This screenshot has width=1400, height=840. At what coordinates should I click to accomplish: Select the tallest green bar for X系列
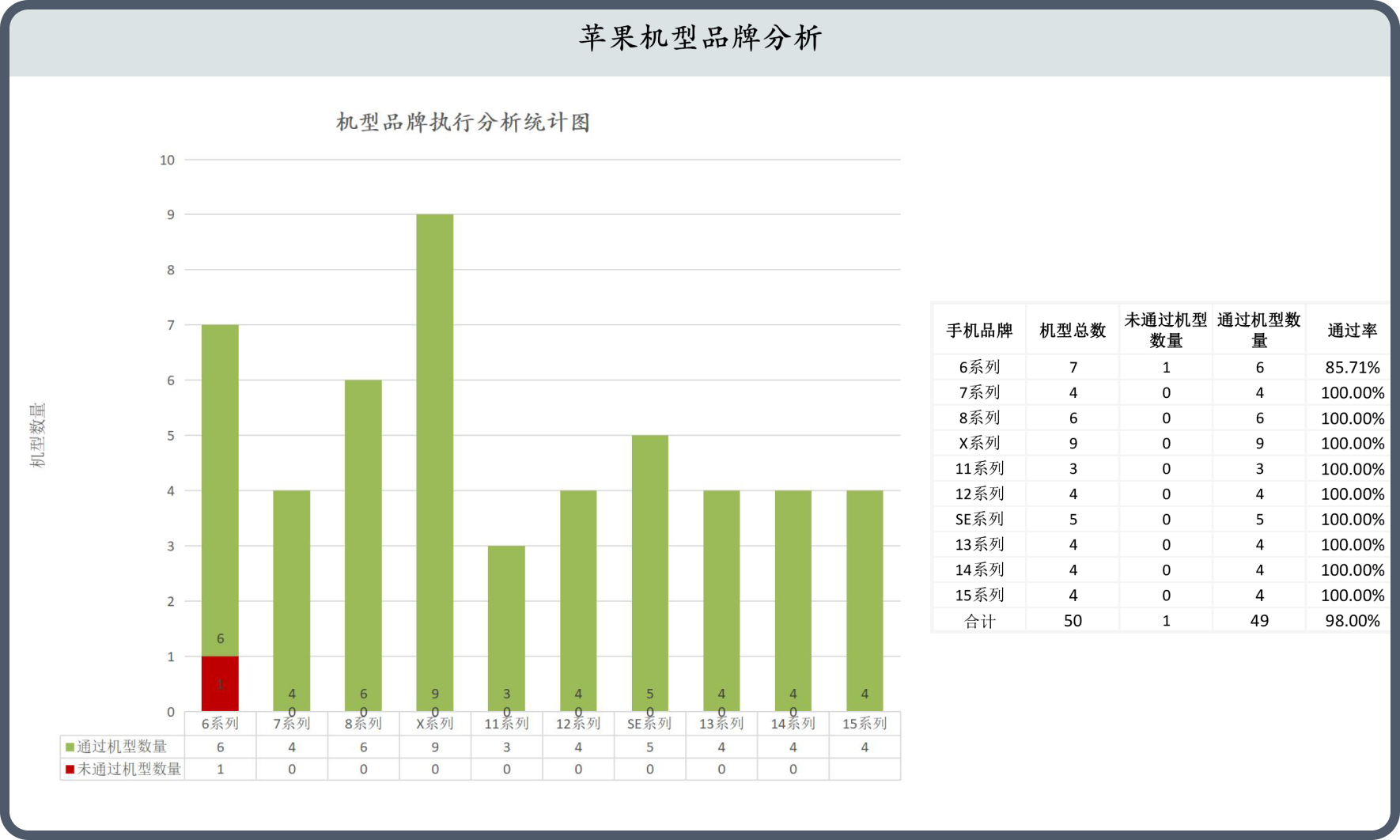(x=434, y=459)
